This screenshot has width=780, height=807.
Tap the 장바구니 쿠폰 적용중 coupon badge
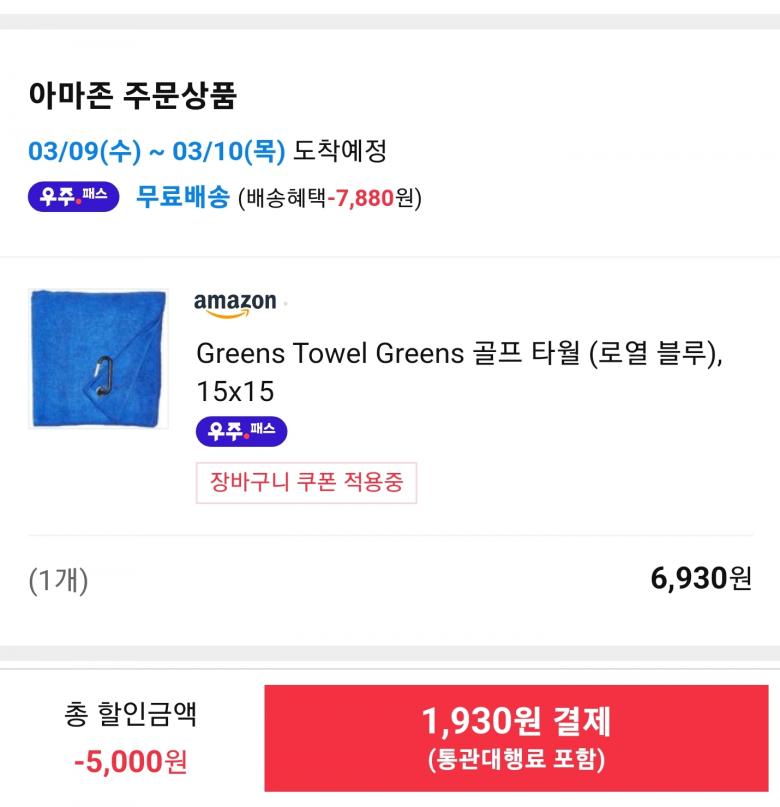click(306, 483)
